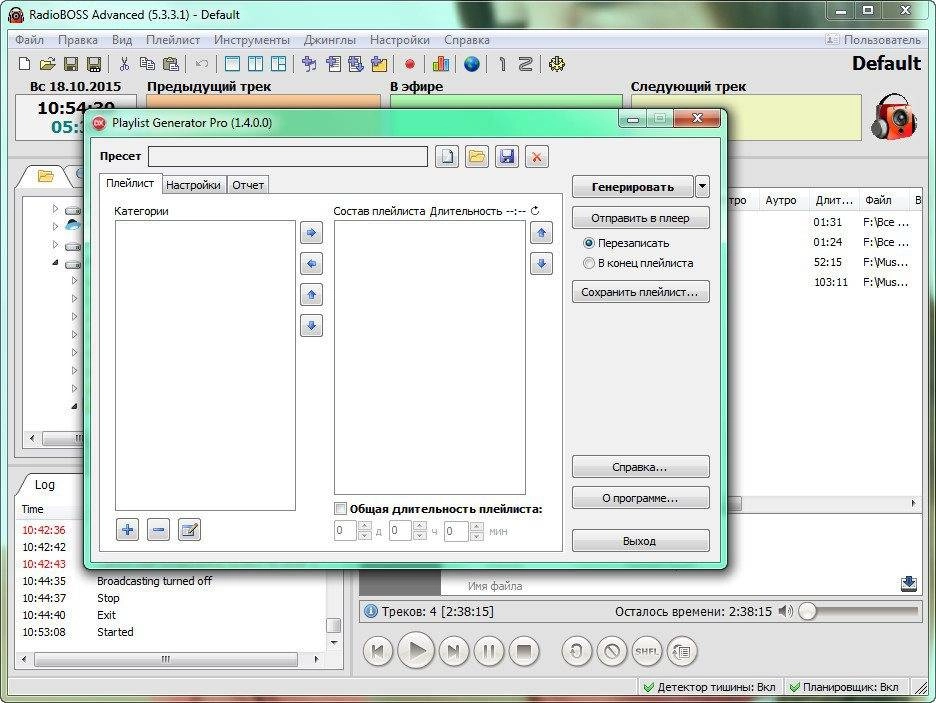The height and width of the screenshot is (703, 936).
Task: Open the Джинглы menu
Action: point(330,40)
